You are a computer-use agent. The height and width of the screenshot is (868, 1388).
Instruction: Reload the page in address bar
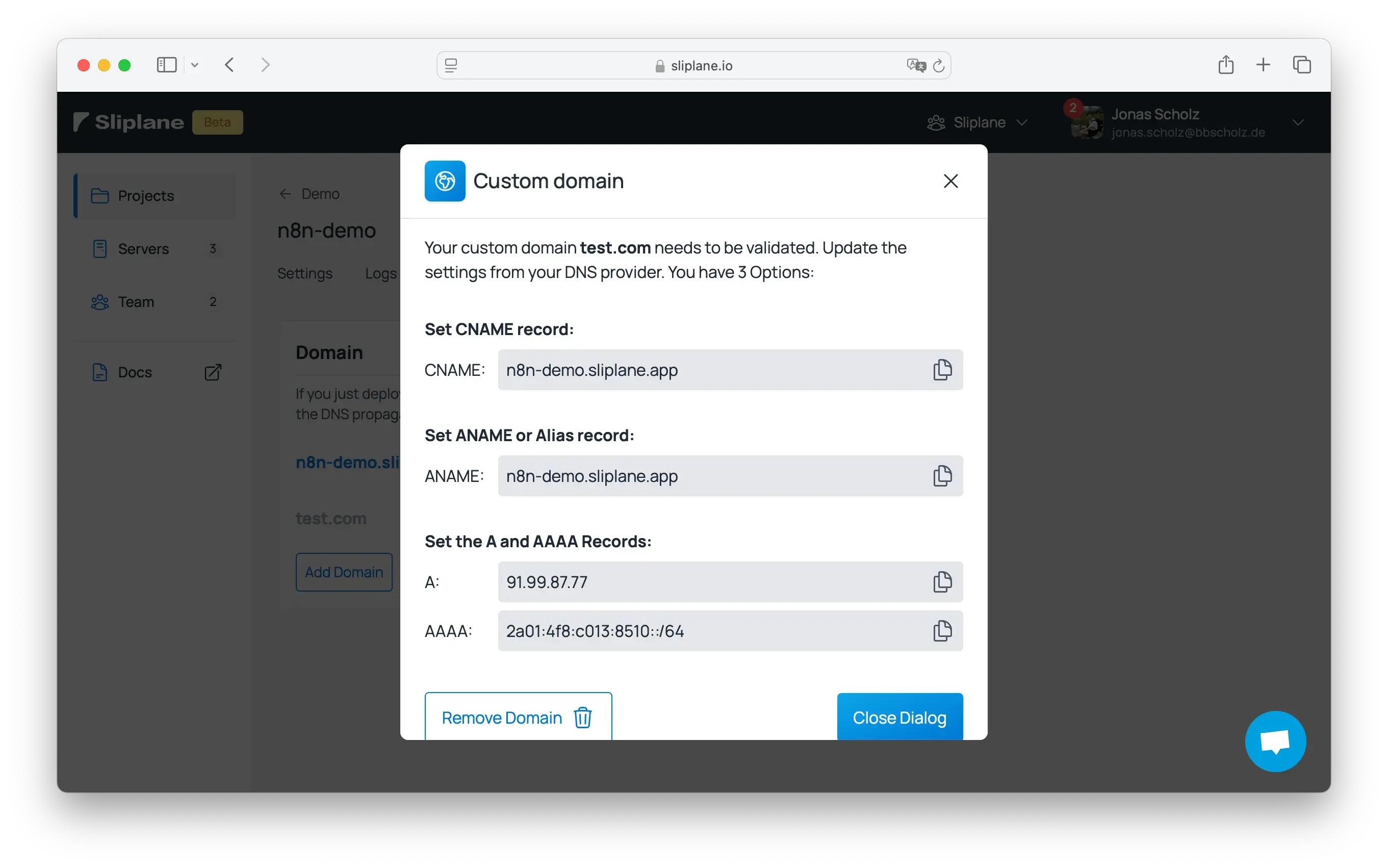(x=939, y=65)
